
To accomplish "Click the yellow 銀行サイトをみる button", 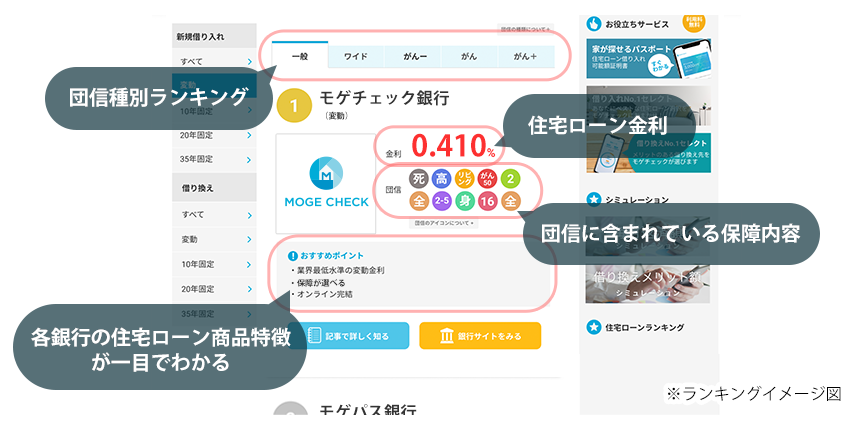I will pyautogui.click(x=480, y=336).
